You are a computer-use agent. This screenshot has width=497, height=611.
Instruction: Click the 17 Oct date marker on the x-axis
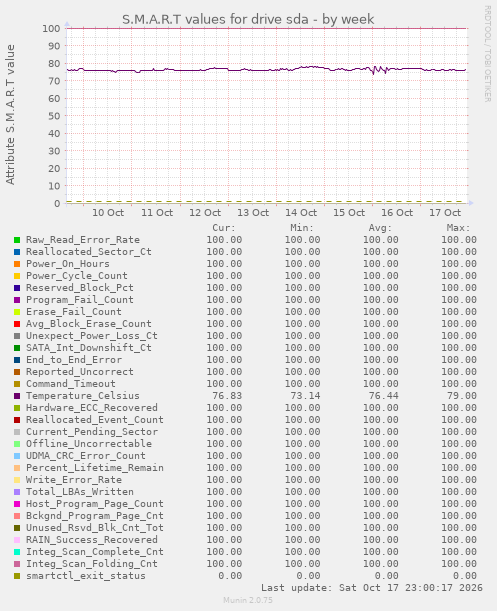coord(445,213)
